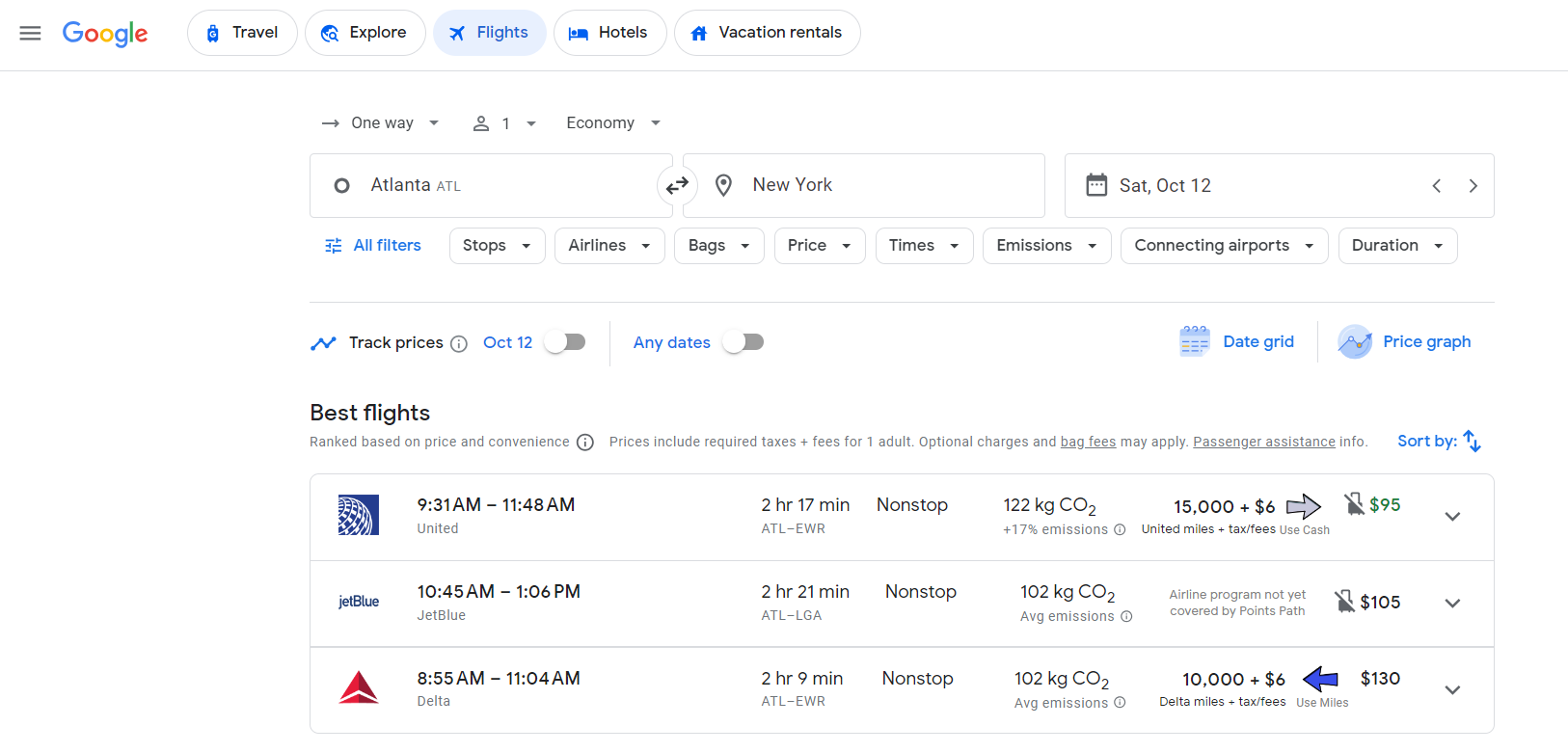1568x753 pixels.
Task: Click the New York destination field
Action: (864, 185)
